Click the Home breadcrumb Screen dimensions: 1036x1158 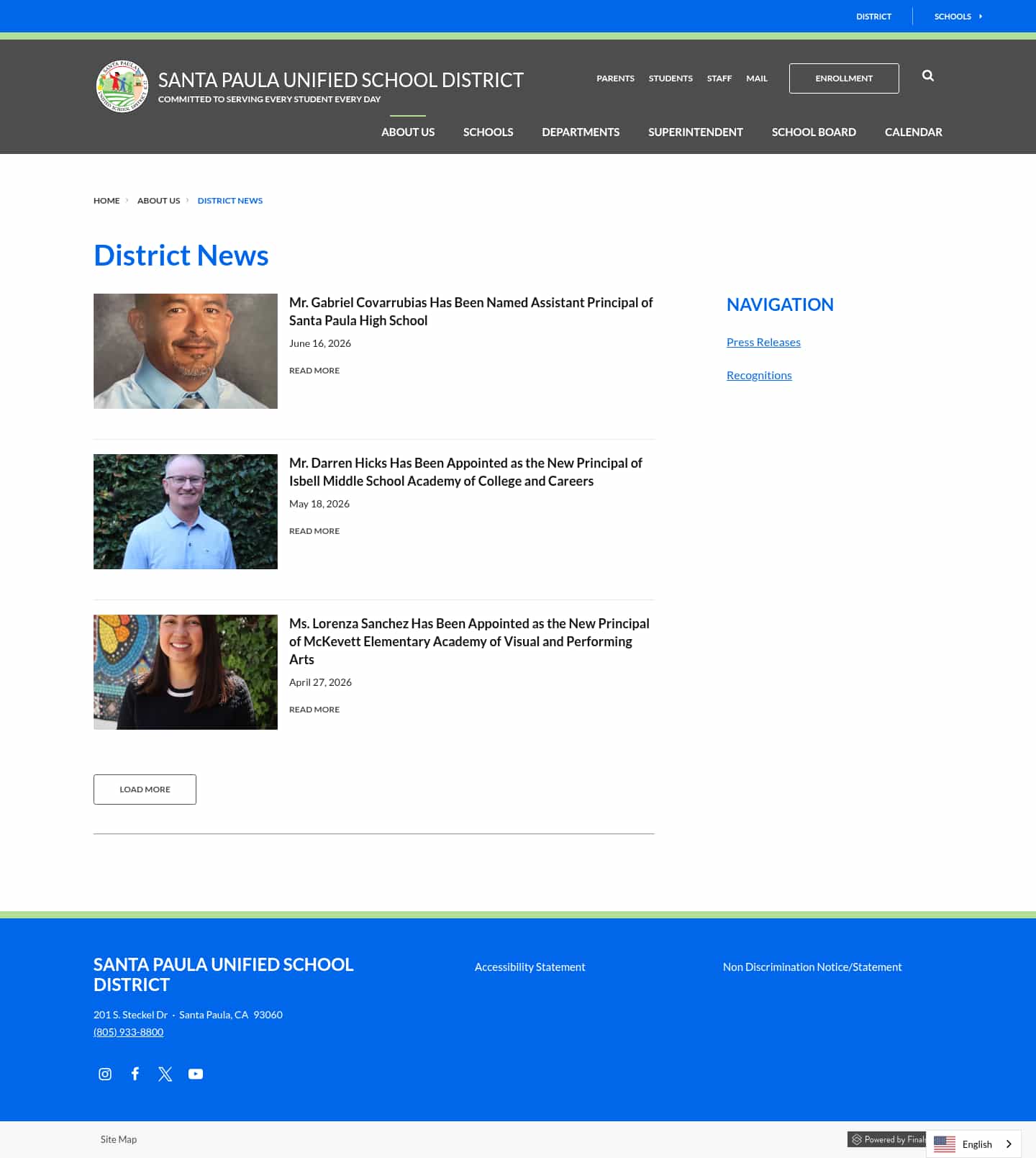(x=106, y=201)
